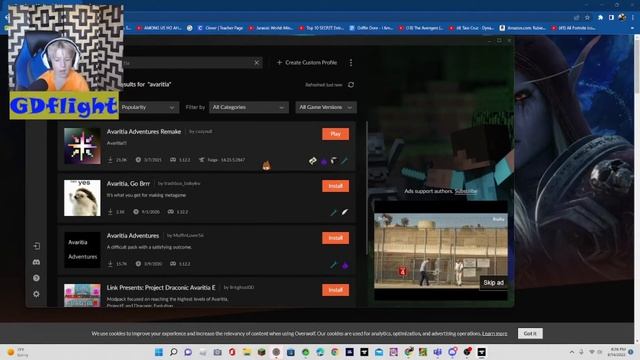Open the browser extensions puzzle icon
The width and height of the screenshot is (640, 360).
tap(600, 18)
